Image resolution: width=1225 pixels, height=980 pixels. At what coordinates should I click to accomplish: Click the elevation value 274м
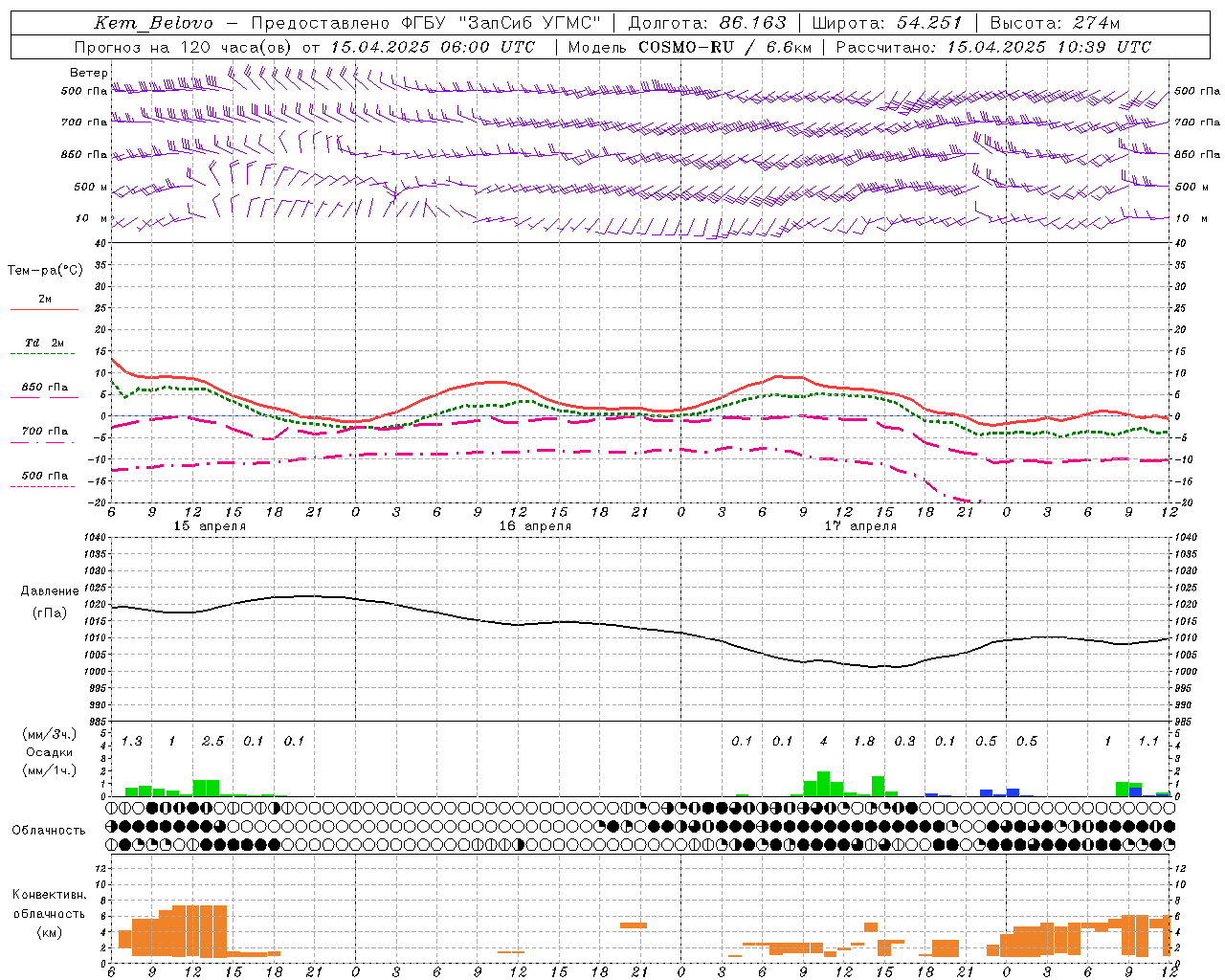click(x=1096, y=23)
